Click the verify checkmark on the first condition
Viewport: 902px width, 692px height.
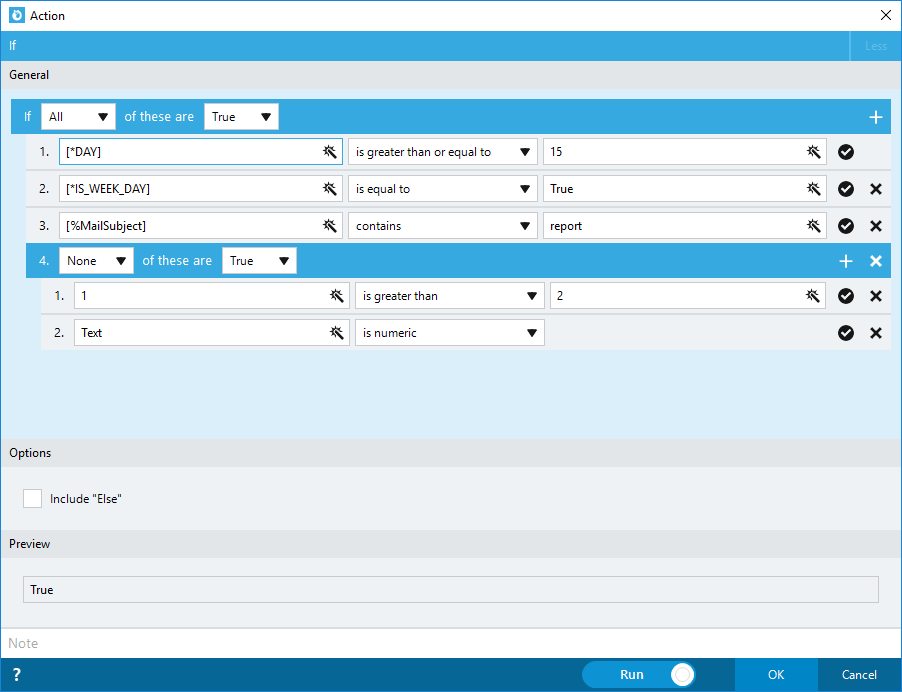846,151
